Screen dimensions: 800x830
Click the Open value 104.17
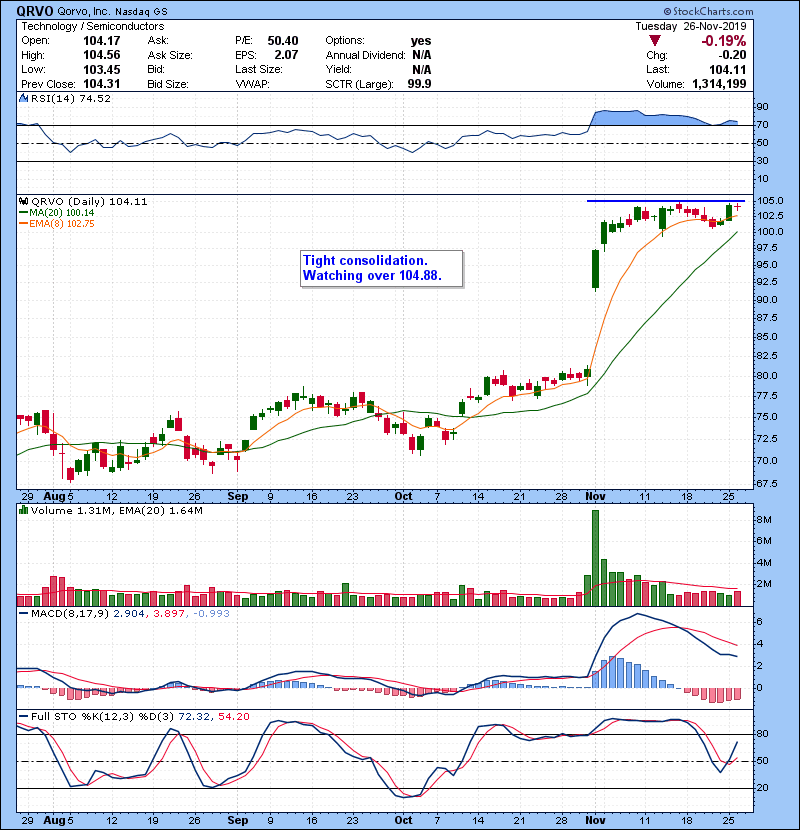(x=102, y=41)
